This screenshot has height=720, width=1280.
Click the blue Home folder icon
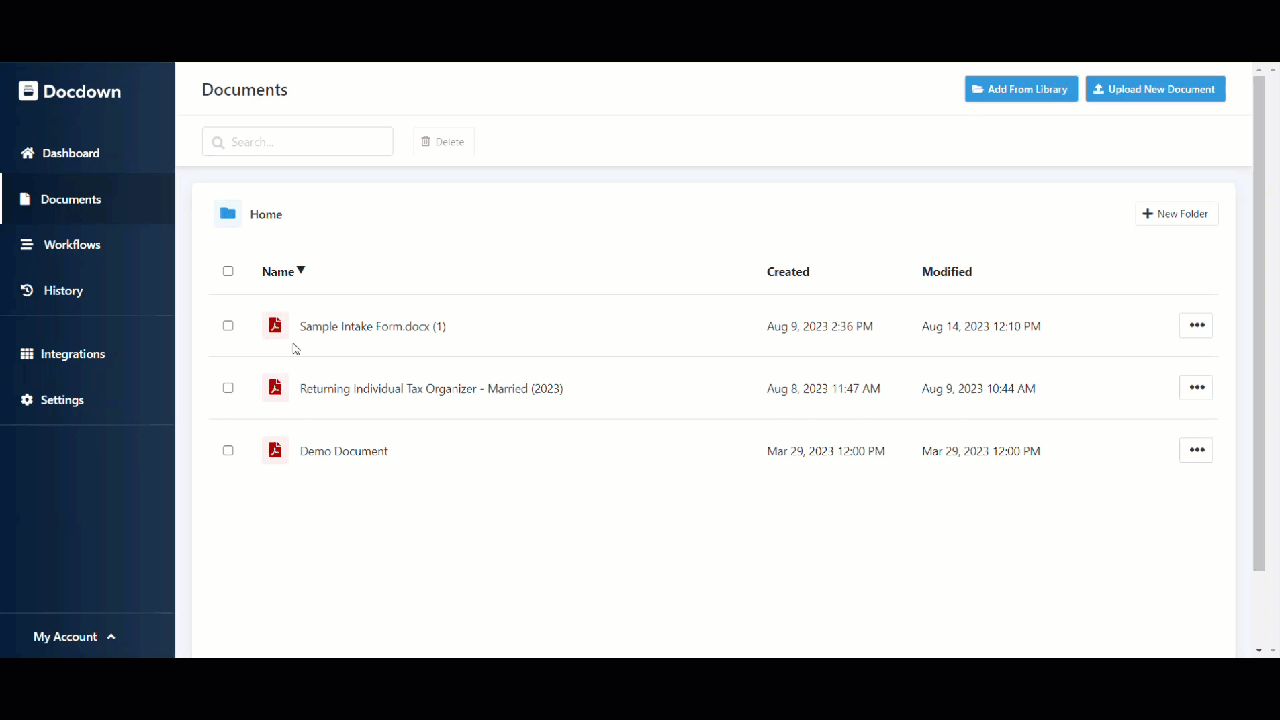click(228, 214)
